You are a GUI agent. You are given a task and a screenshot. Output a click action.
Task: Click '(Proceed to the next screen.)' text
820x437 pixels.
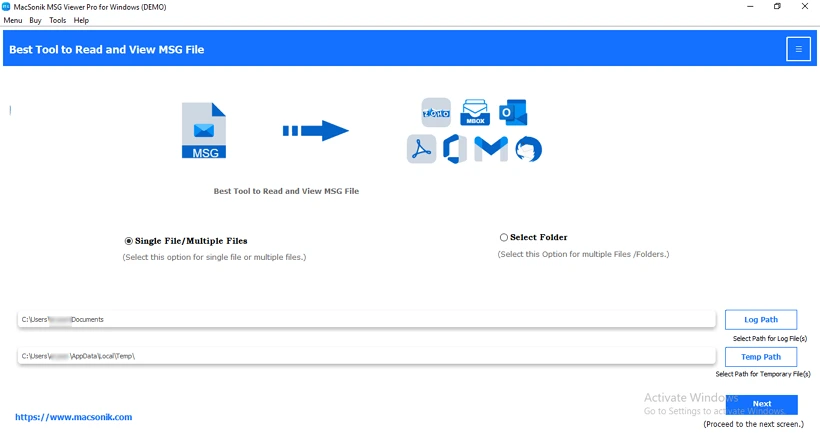point(754,424)
